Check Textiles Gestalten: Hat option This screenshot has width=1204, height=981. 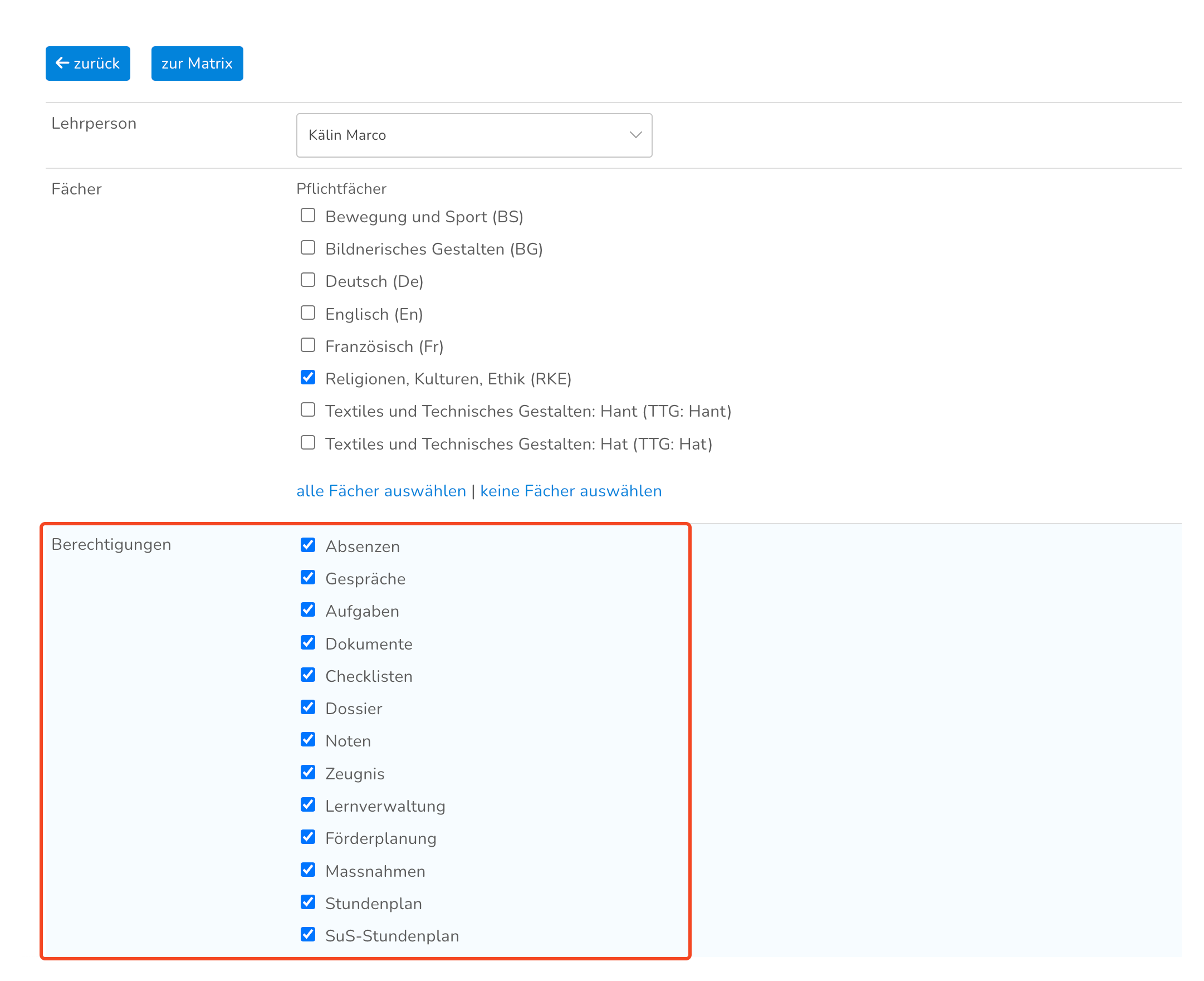308,442
